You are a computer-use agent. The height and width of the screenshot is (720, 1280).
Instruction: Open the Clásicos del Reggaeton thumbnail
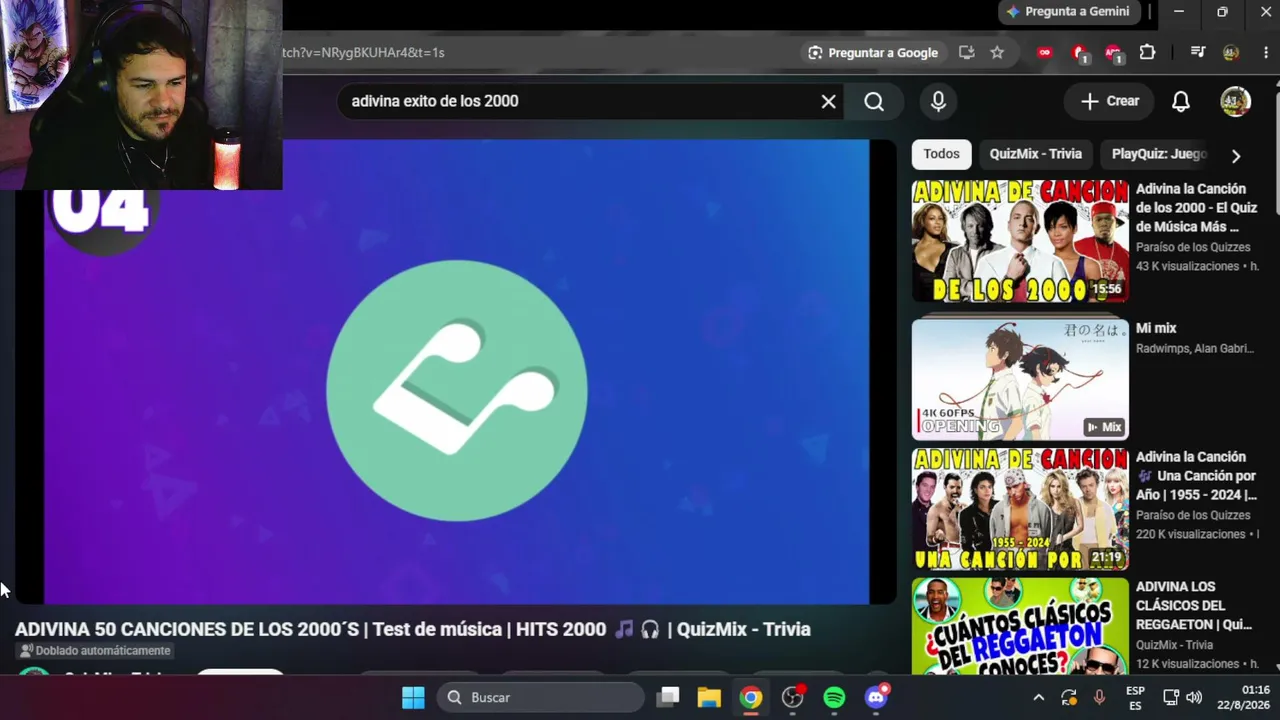pyautogui.click(x=1020, y=627)
